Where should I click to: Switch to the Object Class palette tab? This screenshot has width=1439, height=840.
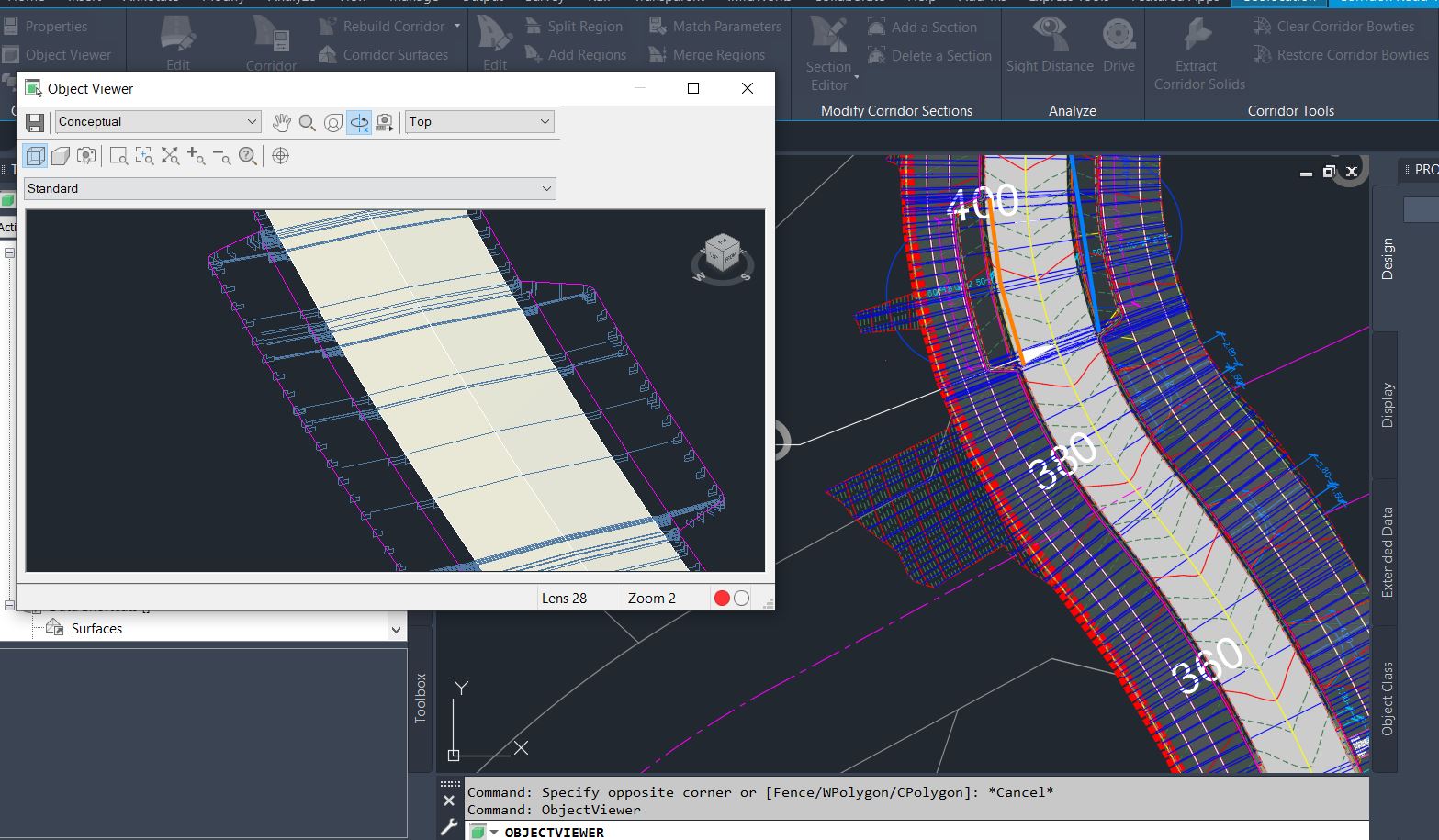(1387, 699)
